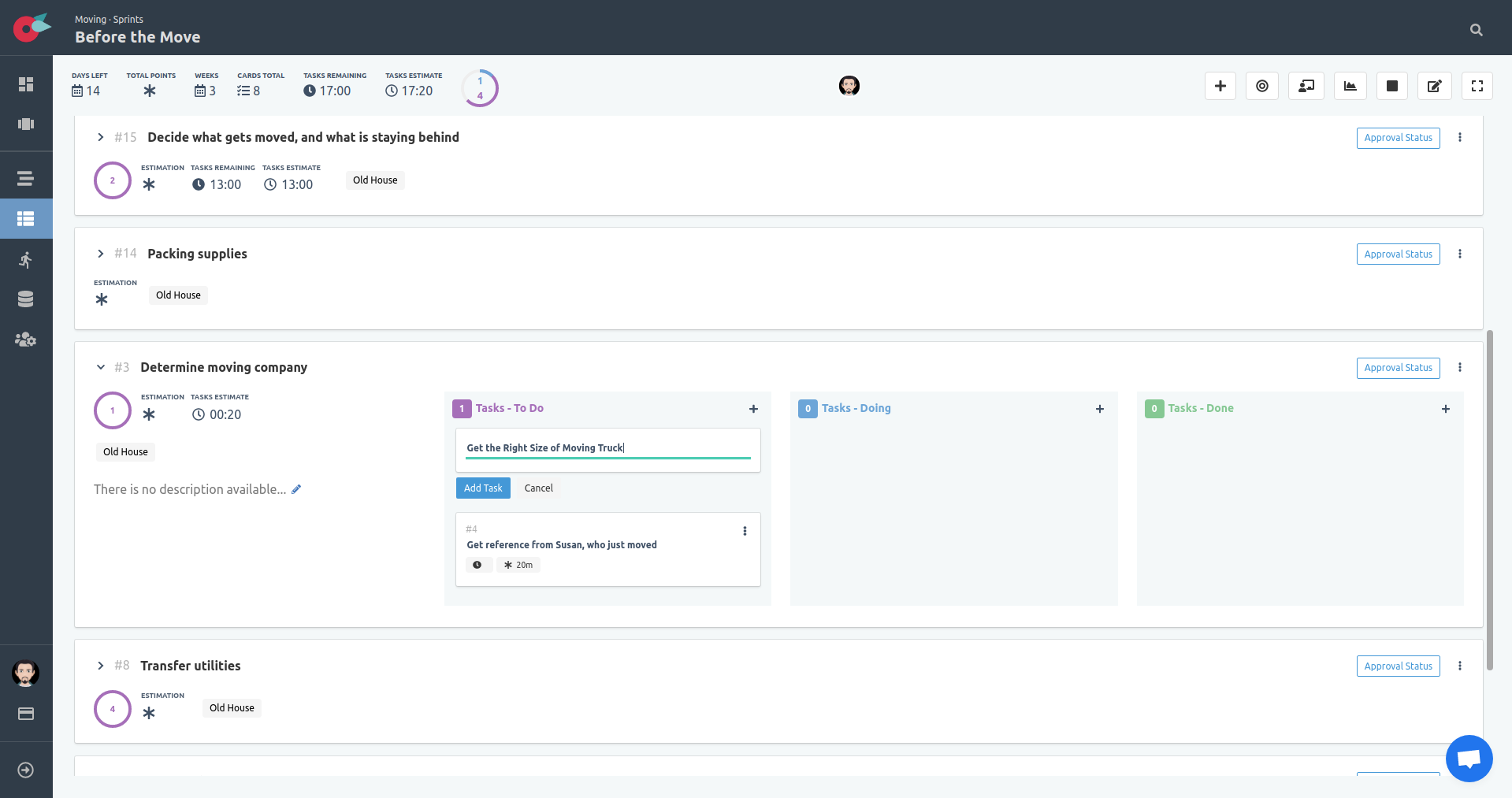The image size is (1512, 798).
Task: Click the sprint progress ring showing 1/4
Action: point(480,88)
